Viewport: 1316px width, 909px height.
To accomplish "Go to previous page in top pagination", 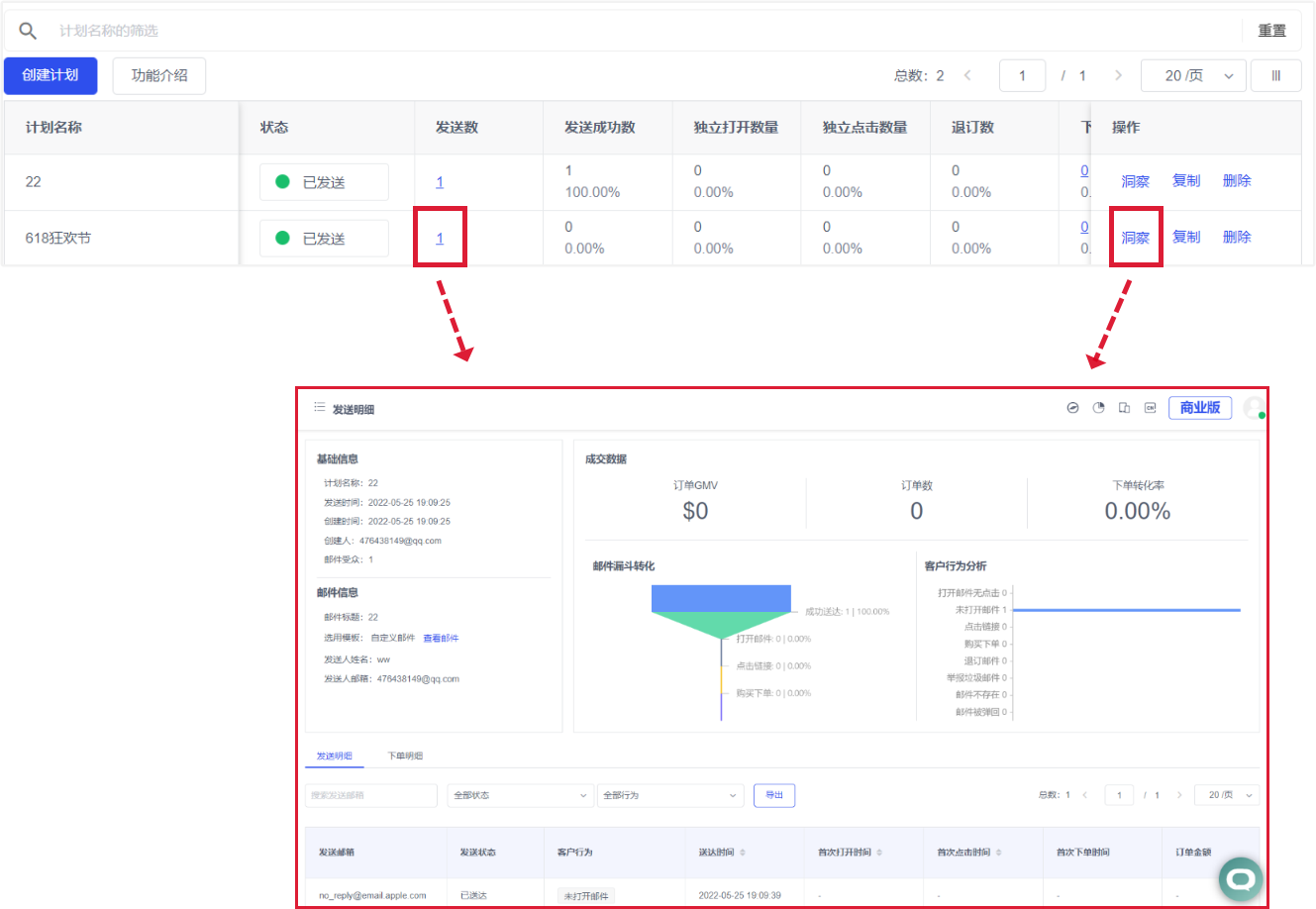I will (967, 75).
